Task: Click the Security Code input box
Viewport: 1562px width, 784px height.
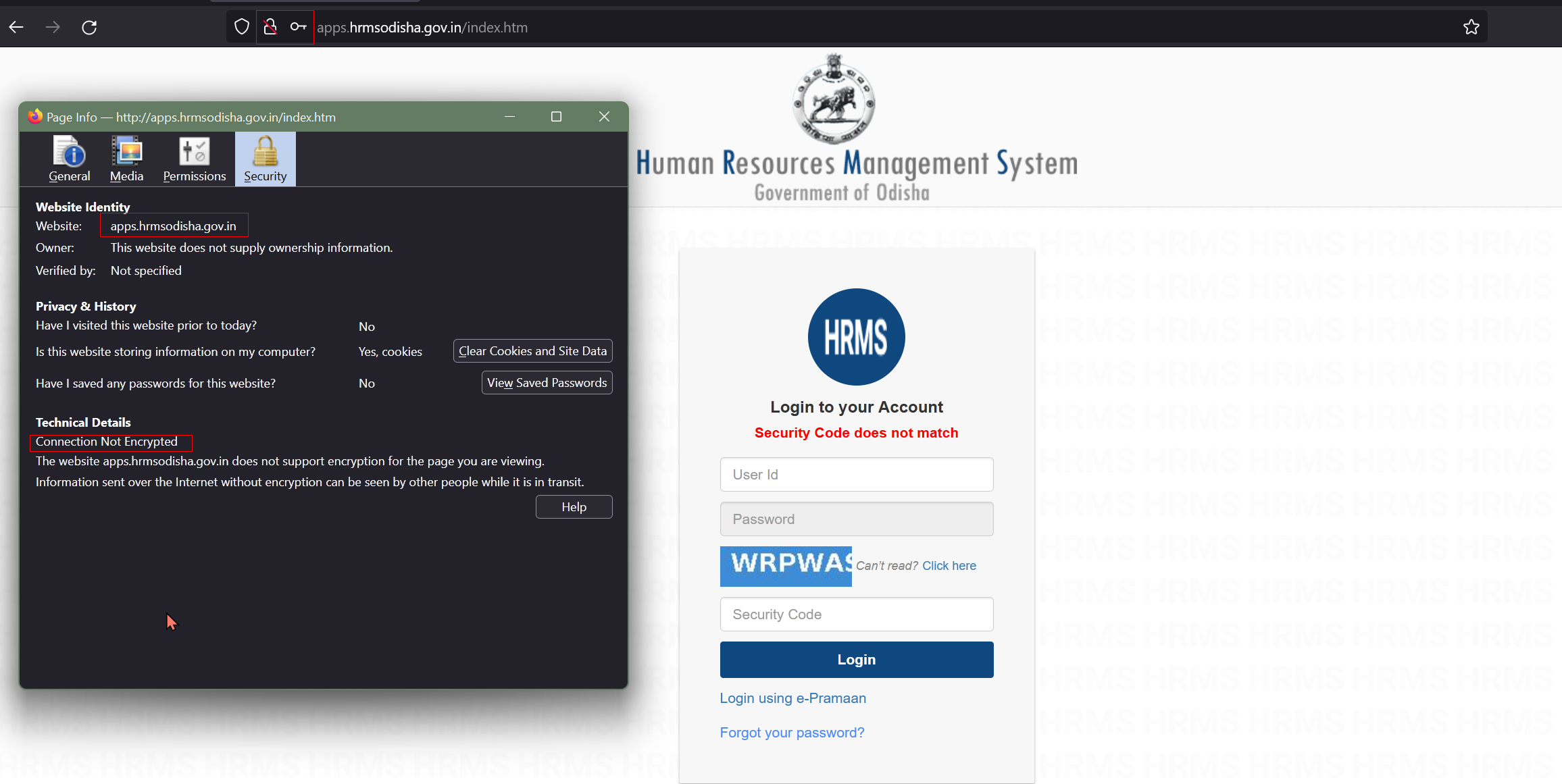Action: (x=856, y=615)
